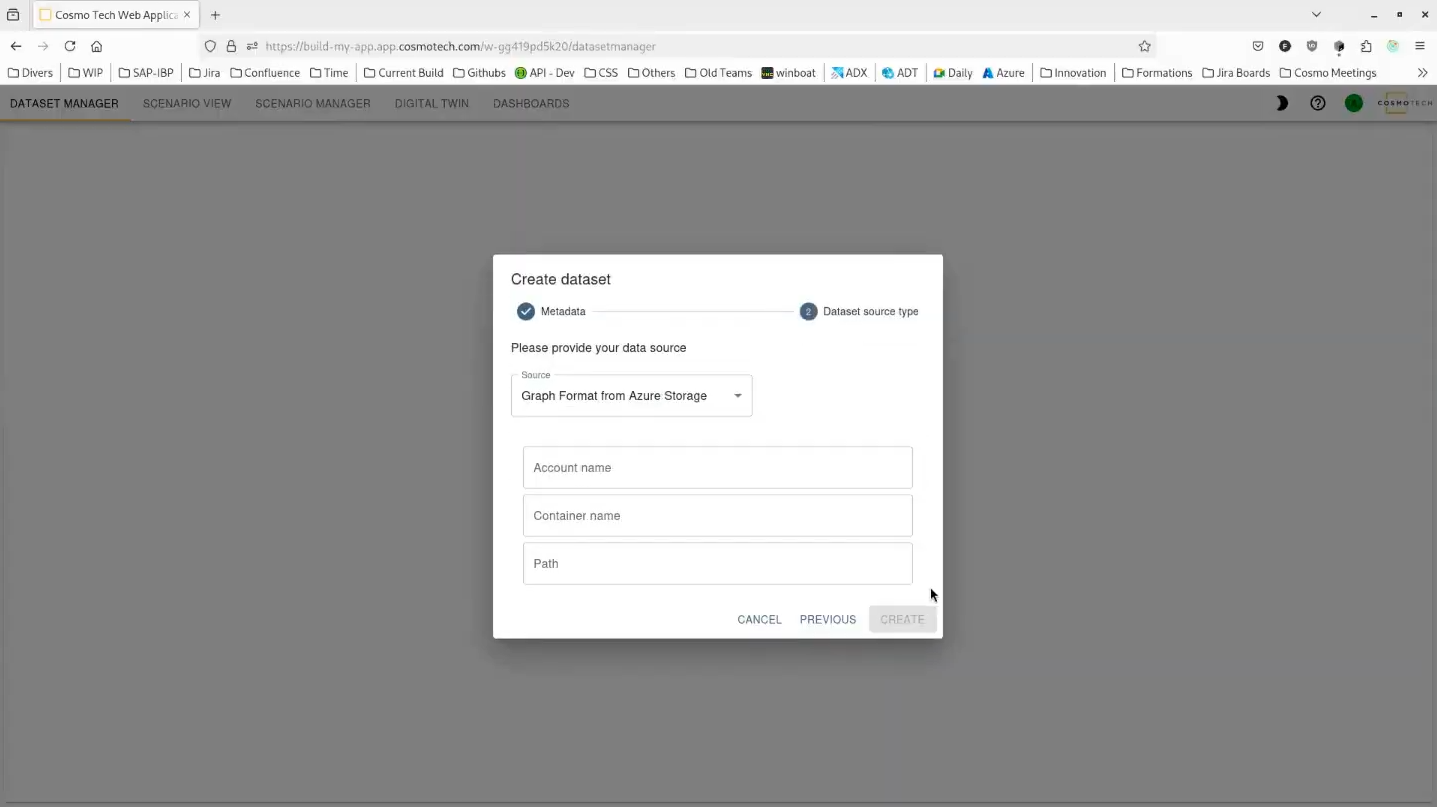Screen dimensions: 1437x807
Task: Open site shield tracking protection settings
Action: [x=210, y=46]
